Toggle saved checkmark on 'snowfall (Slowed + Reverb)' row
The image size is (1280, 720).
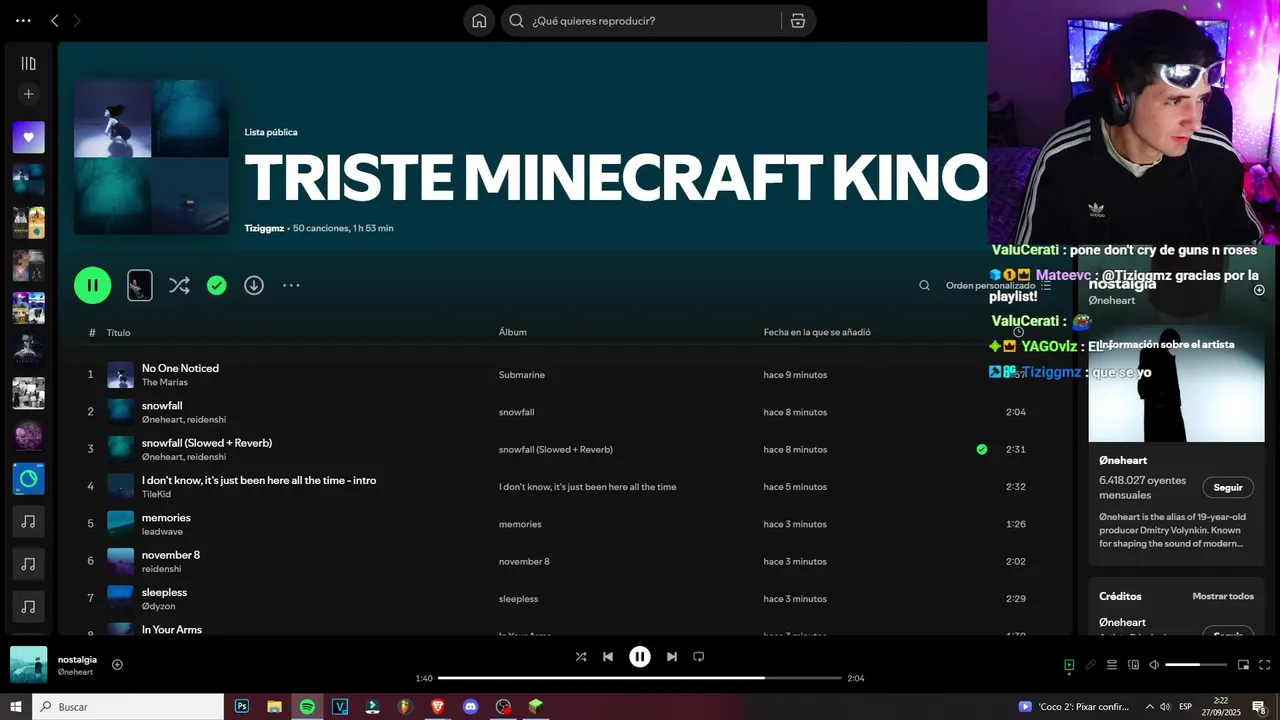[x=981, y=449]
